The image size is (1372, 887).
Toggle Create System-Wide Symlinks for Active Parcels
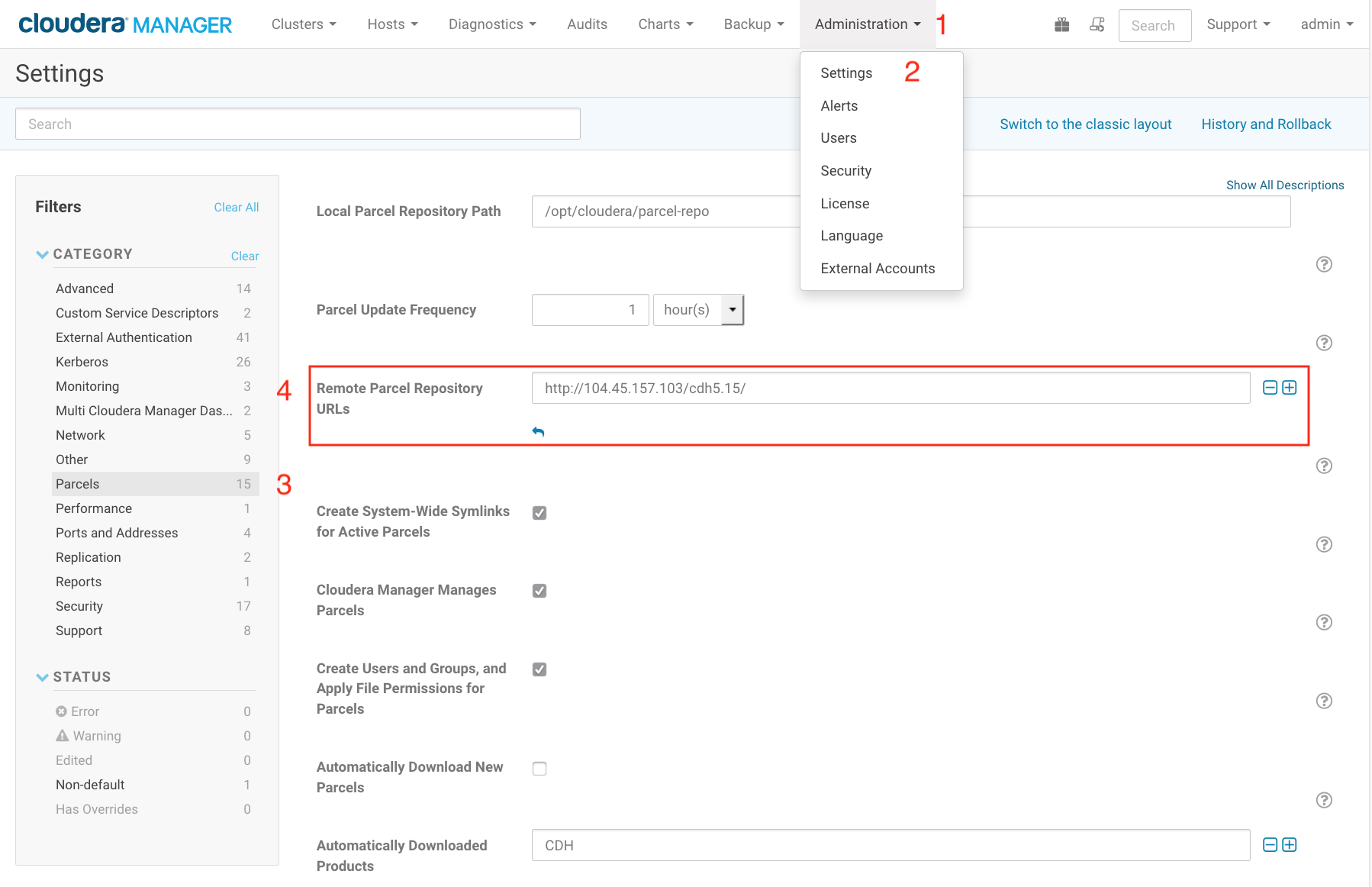539,513
